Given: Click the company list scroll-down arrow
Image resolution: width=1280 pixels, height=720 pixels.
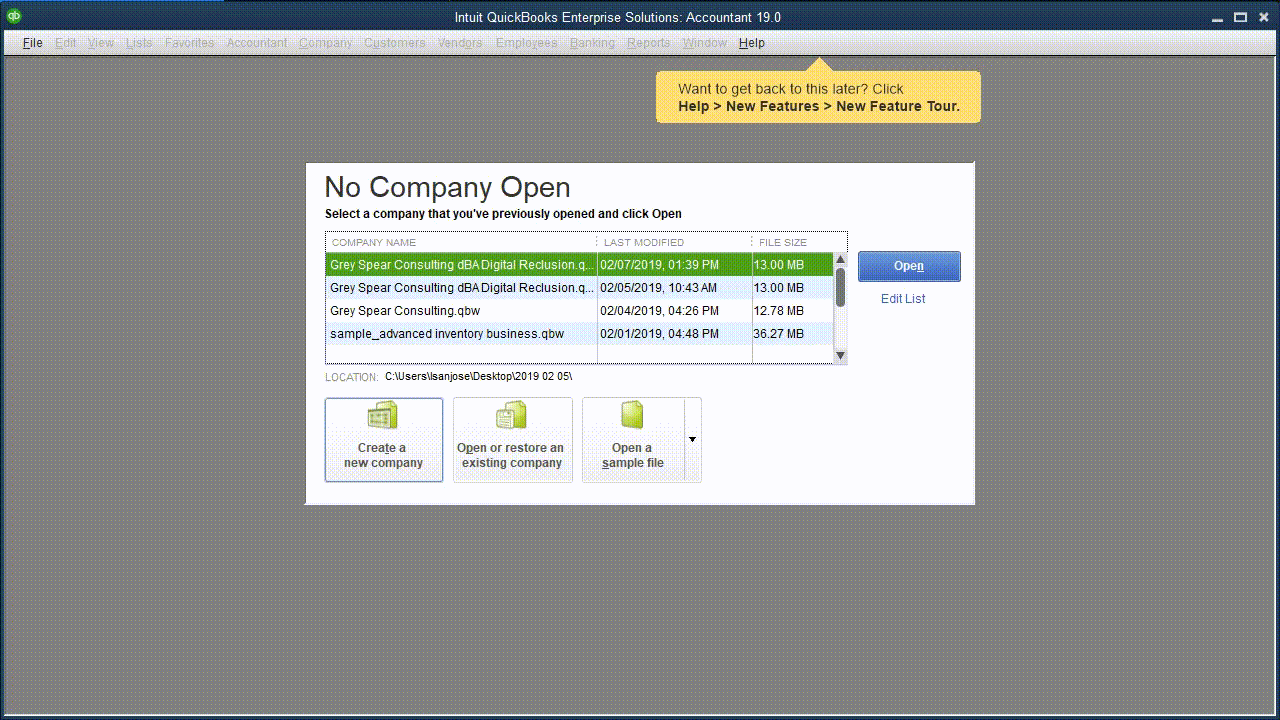Looking at the screenshot, I should pyautogui.click(x=840, y=356).
